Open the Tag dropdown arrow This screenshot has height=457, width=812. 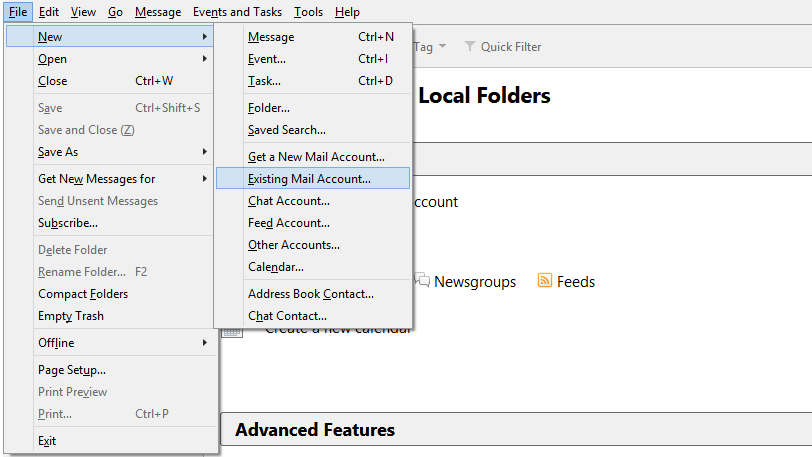pos(442,46)
